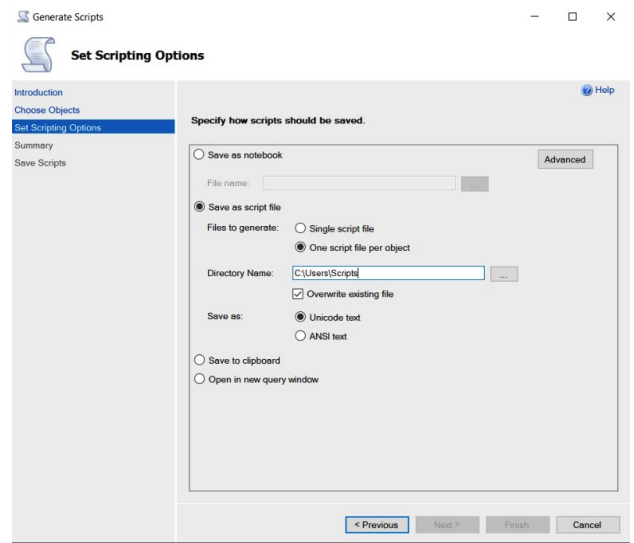This screenshot has width=634, height=543.
Task: Go to the Introduction step
Action: [x=38, y=92]
